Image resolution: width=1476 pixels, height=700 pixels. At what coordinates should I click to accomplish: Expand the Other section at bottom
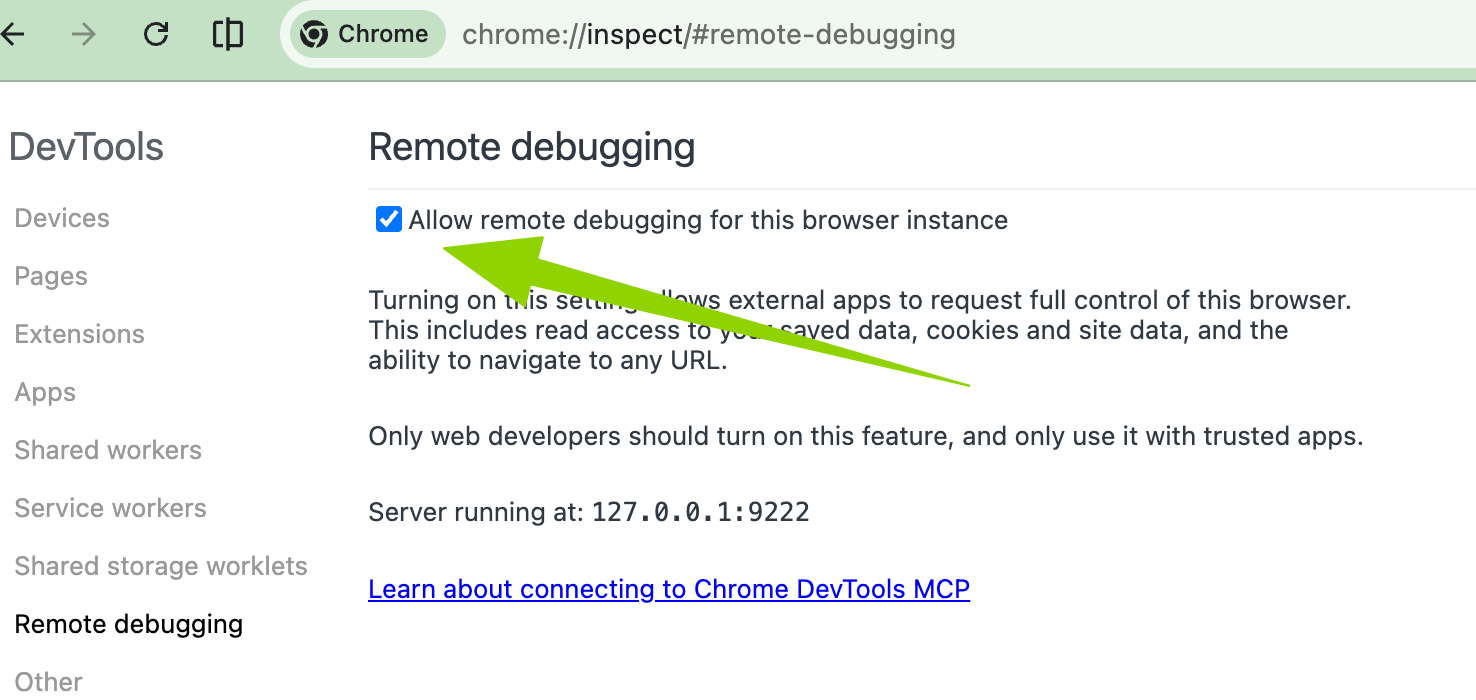(x=47, y=681)
